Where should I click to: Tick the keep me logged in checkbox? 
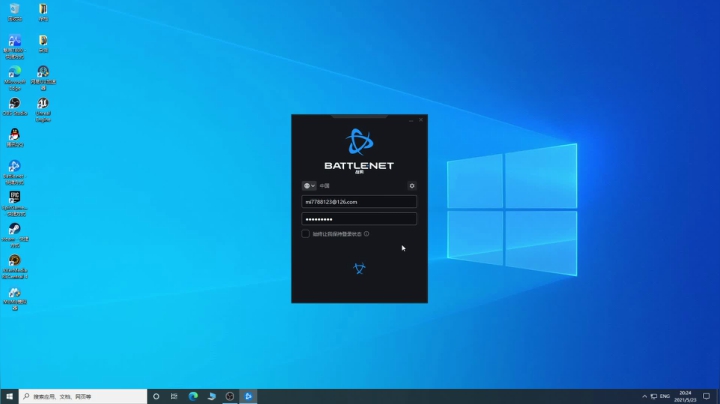tap(305, 234)
